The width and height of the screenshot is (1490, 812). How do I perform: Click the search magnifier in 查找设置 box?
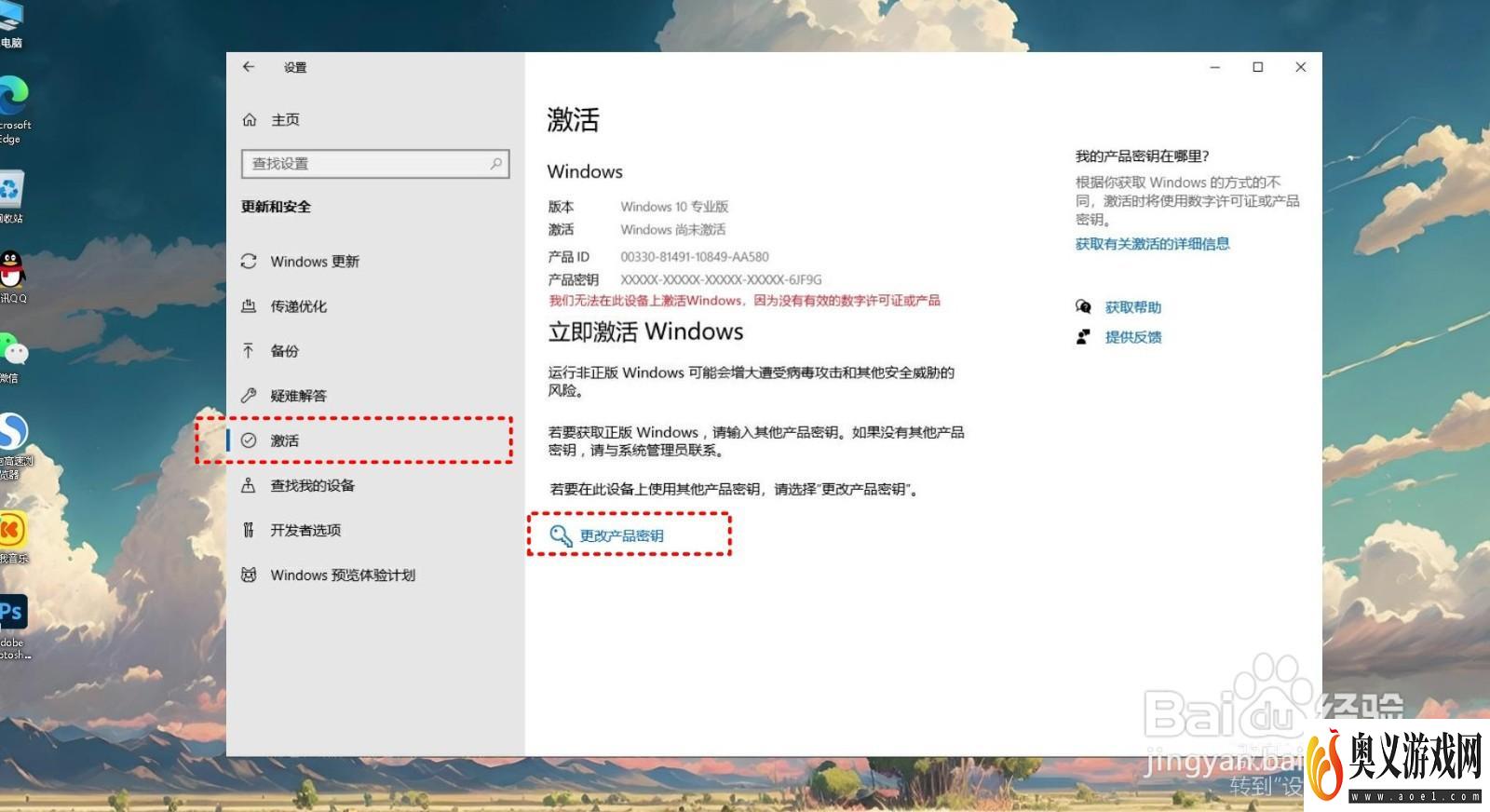pyautogui.click(x=496, y=164)
